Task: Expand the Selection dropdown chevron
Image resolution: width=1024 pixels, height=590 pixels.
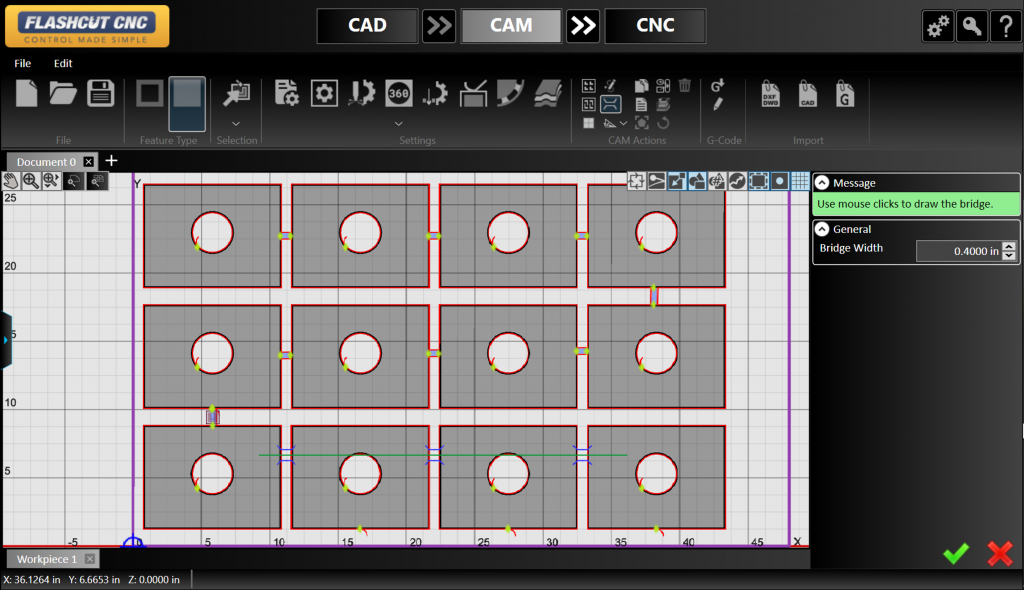Action: coord(236,122)
